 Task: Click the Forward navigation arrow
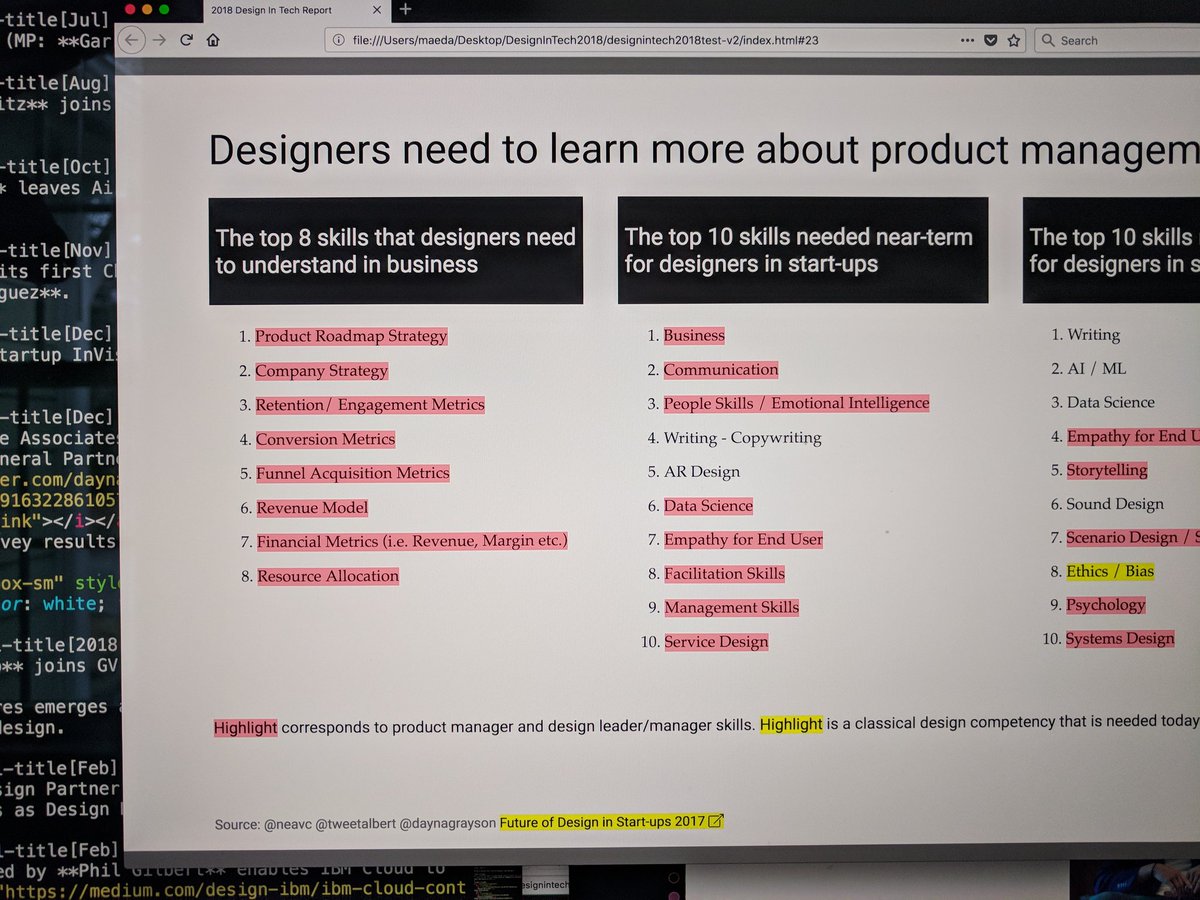point(159,40)
